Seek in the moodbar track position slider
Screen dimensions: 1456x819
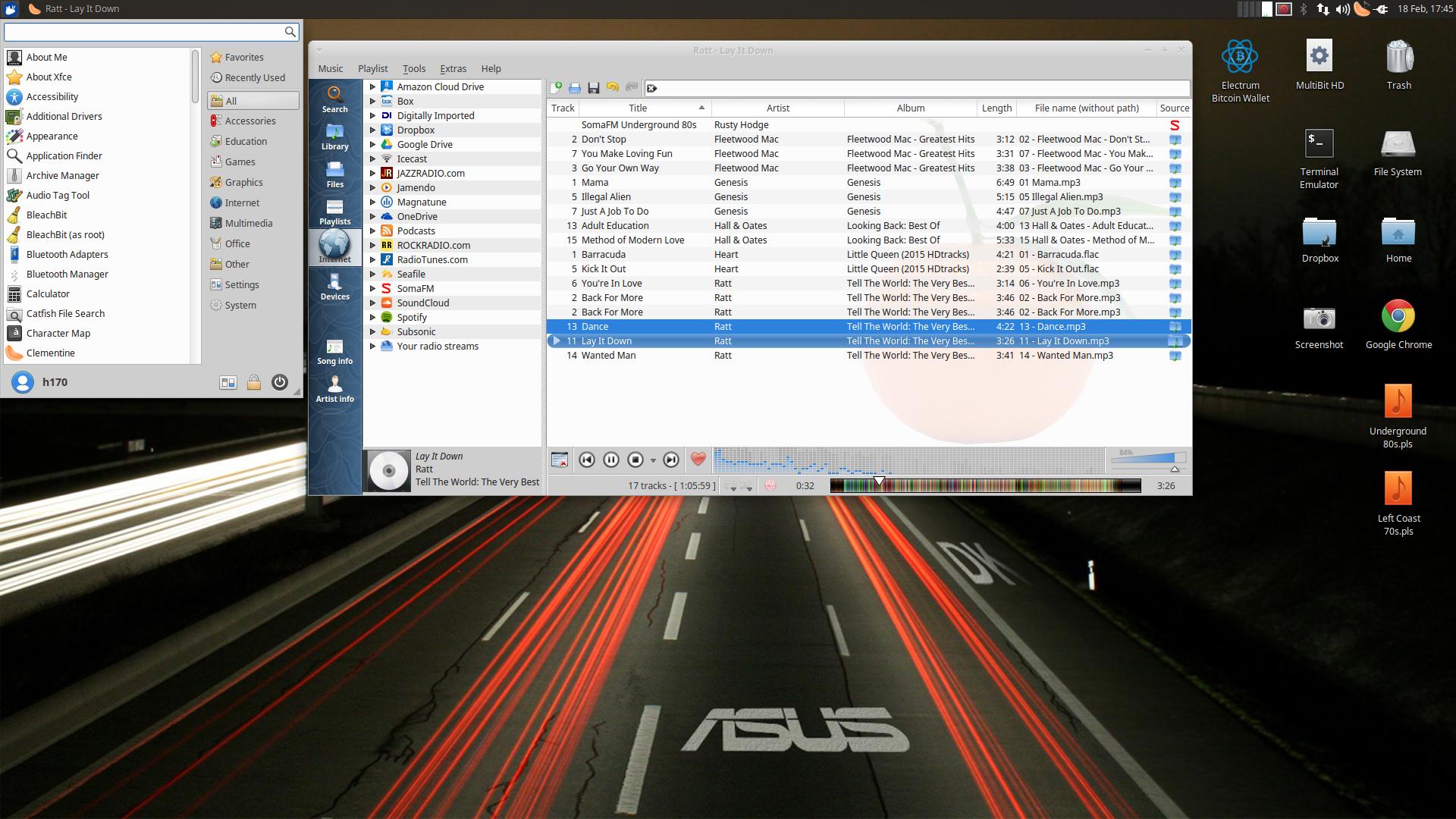click(x=985, y=486)
